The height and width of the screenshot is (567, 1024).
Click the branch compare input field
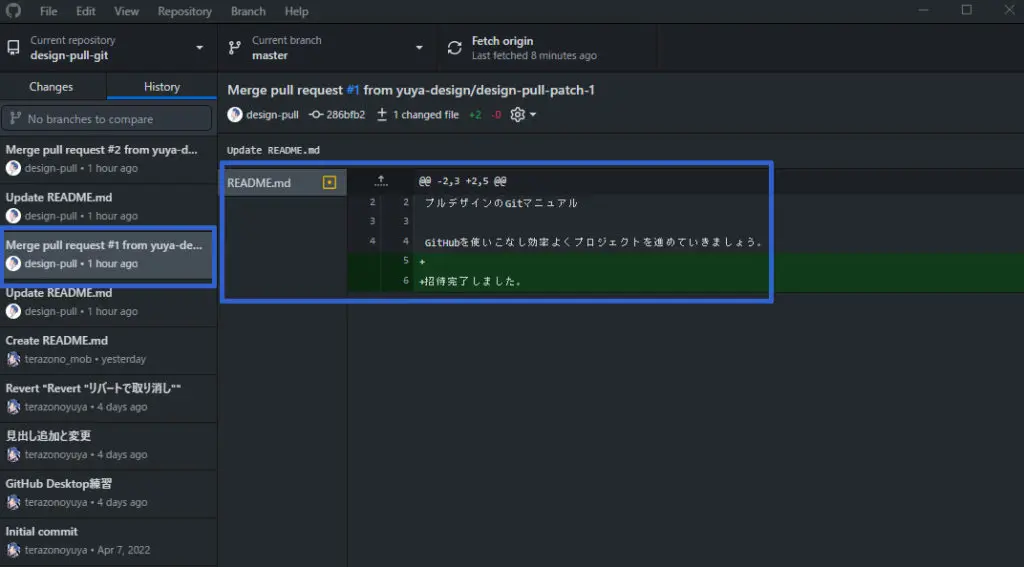pyautogui.click(x=115, y=119)
